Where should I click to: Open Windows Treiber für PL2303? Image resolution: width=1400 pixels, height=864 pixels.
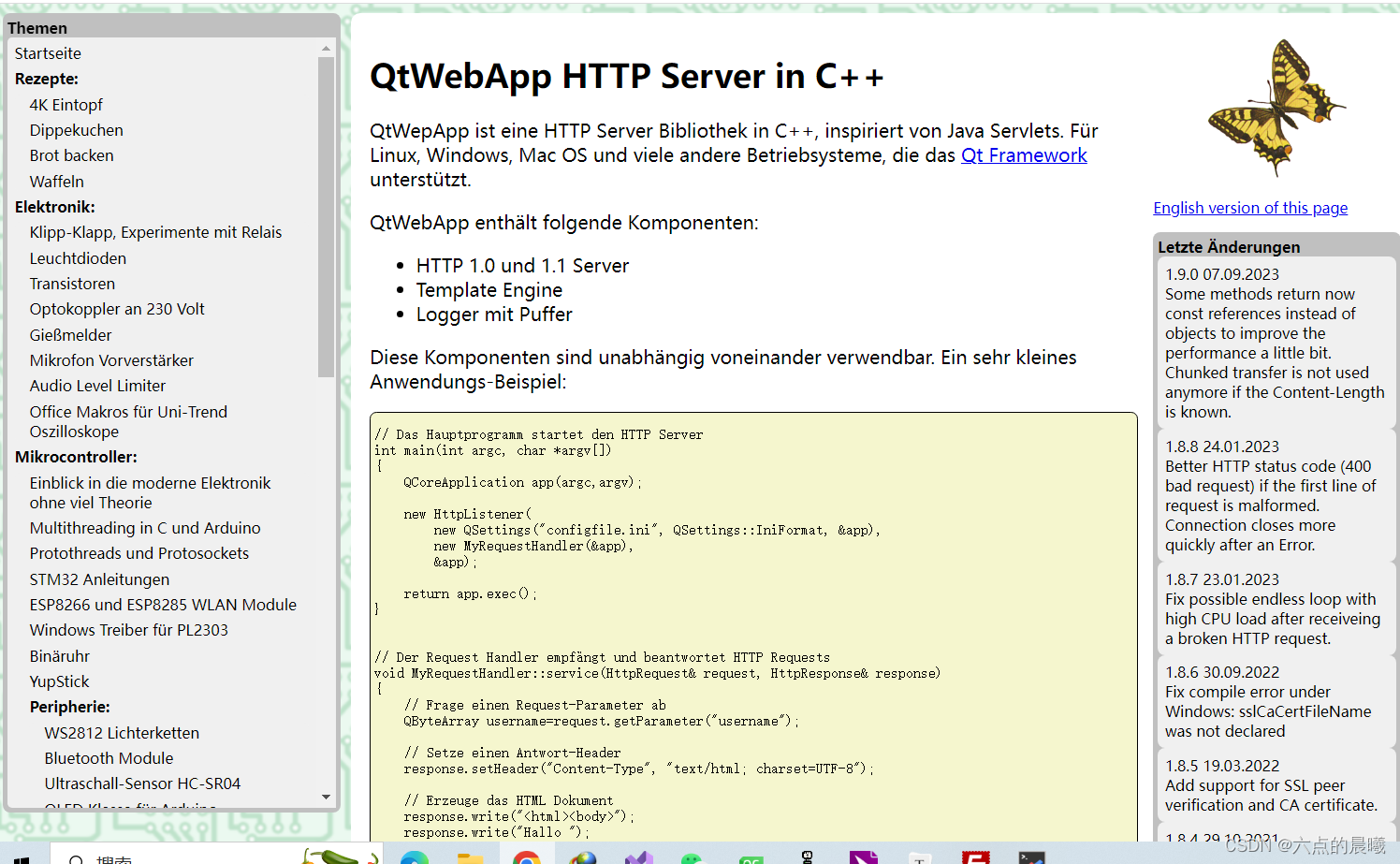coord(128,630)
